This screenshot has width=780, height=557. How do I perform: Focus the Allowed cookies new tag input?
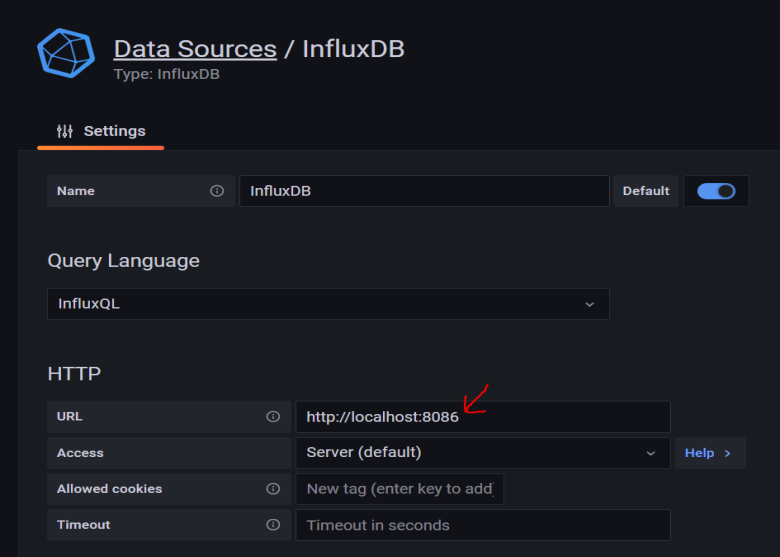click(x=399, y=489)
